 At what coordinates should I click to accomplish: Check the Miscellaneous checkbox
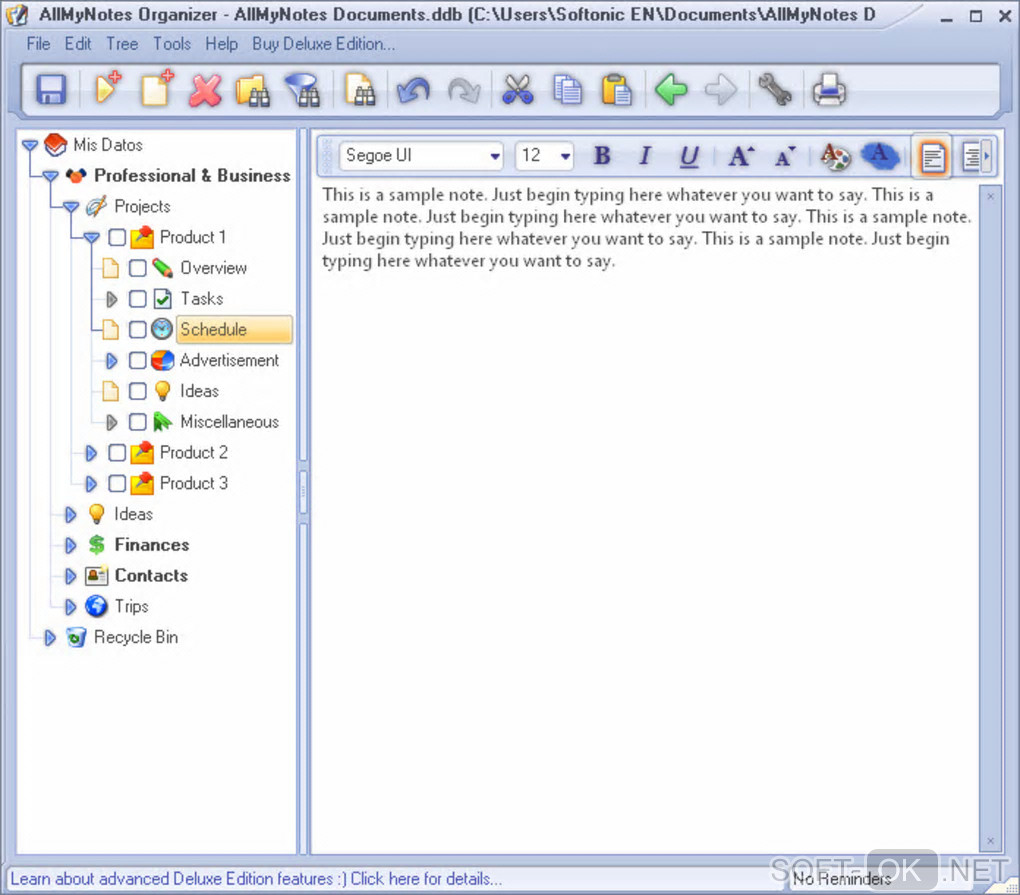pyautogui.click(x=137, y=422)
